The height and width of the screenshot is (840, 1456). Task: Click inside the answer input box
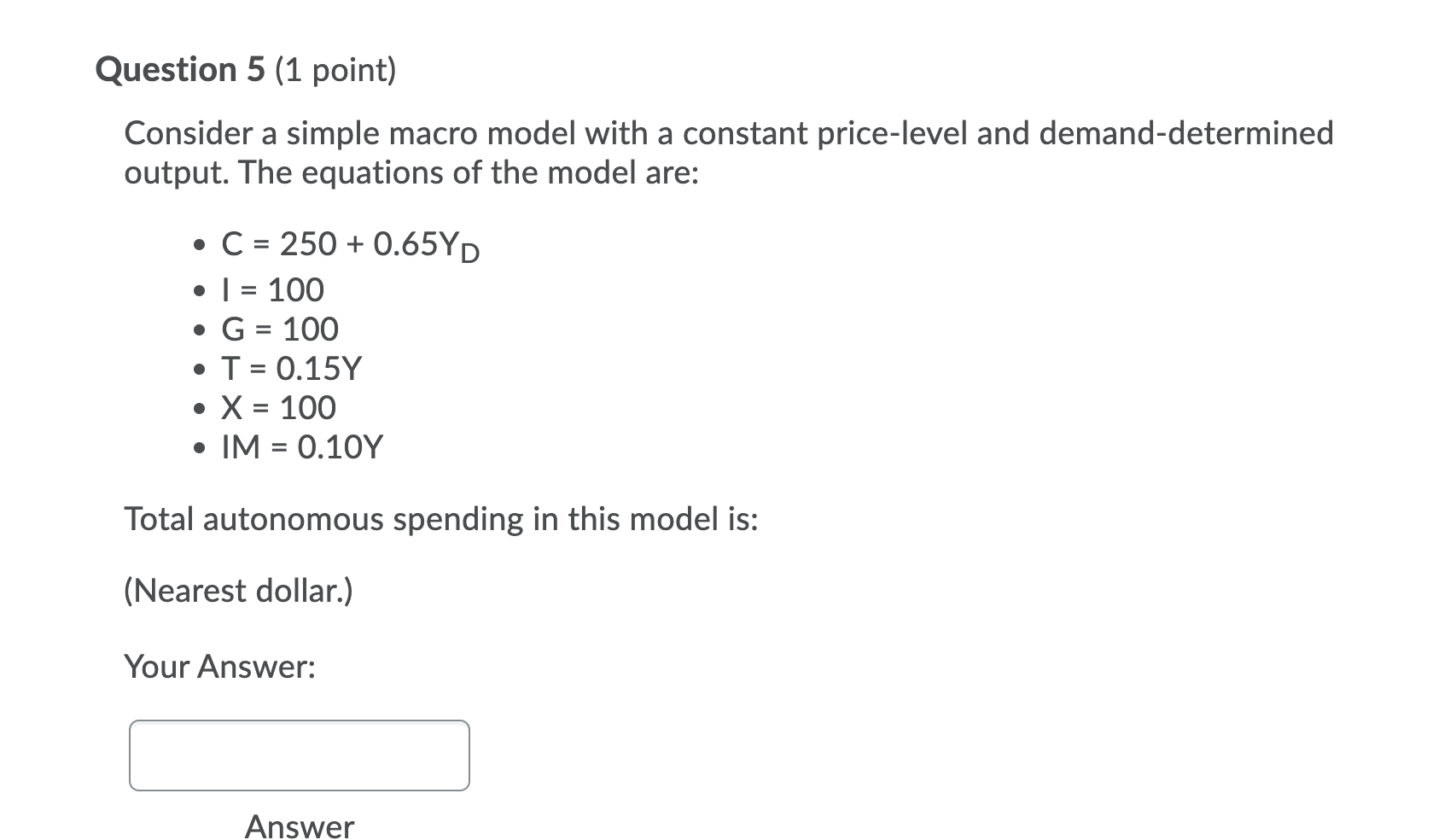pyautogui.click(x=298, y=755)
